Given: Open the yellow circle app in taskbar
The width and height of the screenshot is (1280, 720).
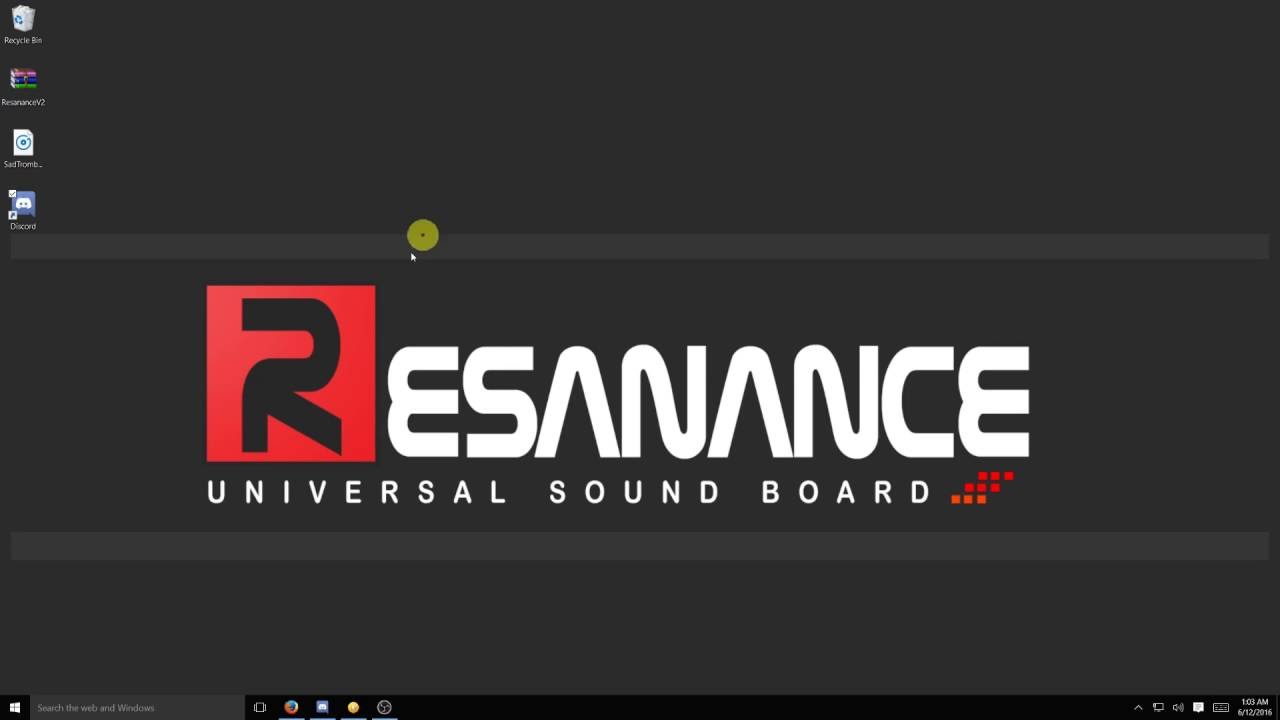Looking at the screenshot, I should (x=353, y=707).
